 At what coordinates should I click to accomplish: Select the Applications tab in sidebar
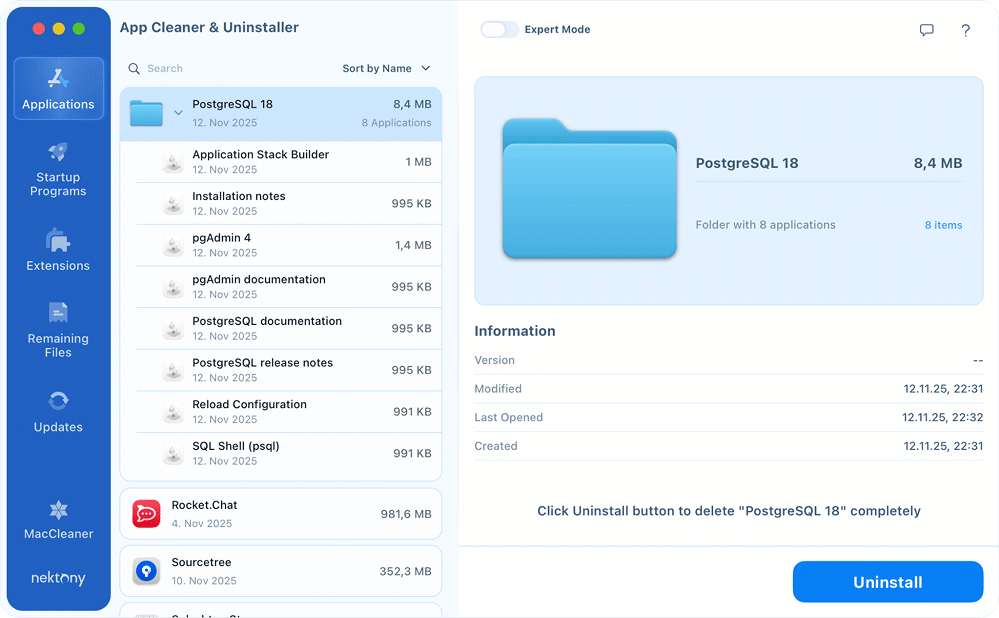[58, 89]
